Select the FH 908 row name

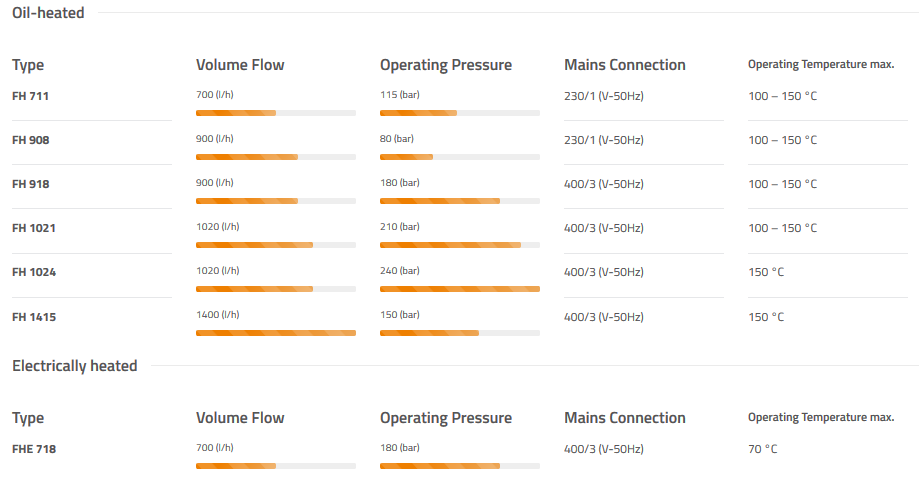pos(30,140)
